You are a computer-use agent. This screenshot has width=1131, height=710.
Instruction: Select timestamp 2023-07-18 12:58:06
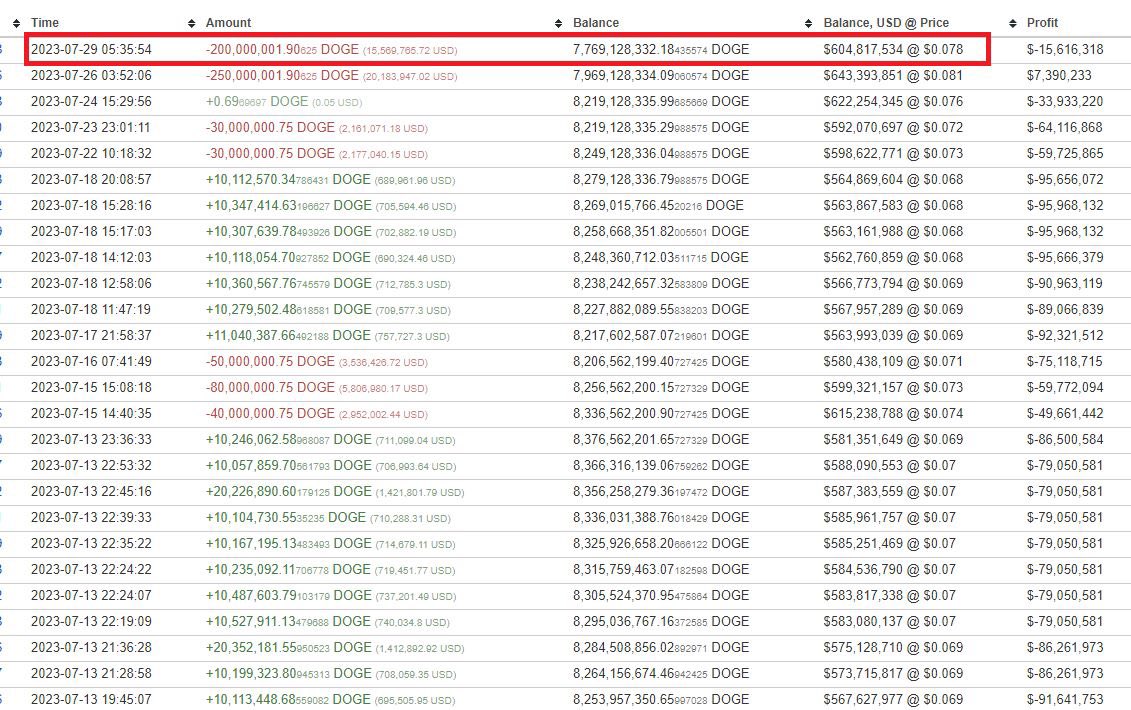click(x=92, y=284)
